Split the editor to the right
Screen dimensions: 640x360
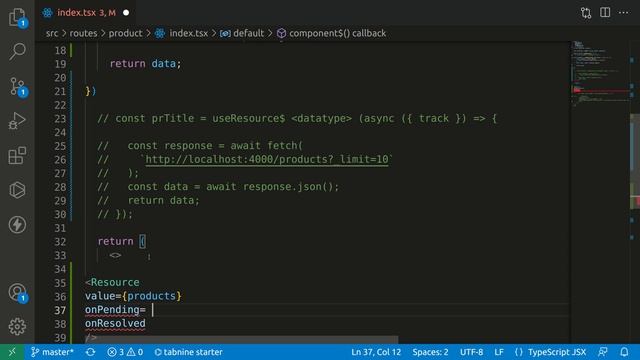pos(605,13)
